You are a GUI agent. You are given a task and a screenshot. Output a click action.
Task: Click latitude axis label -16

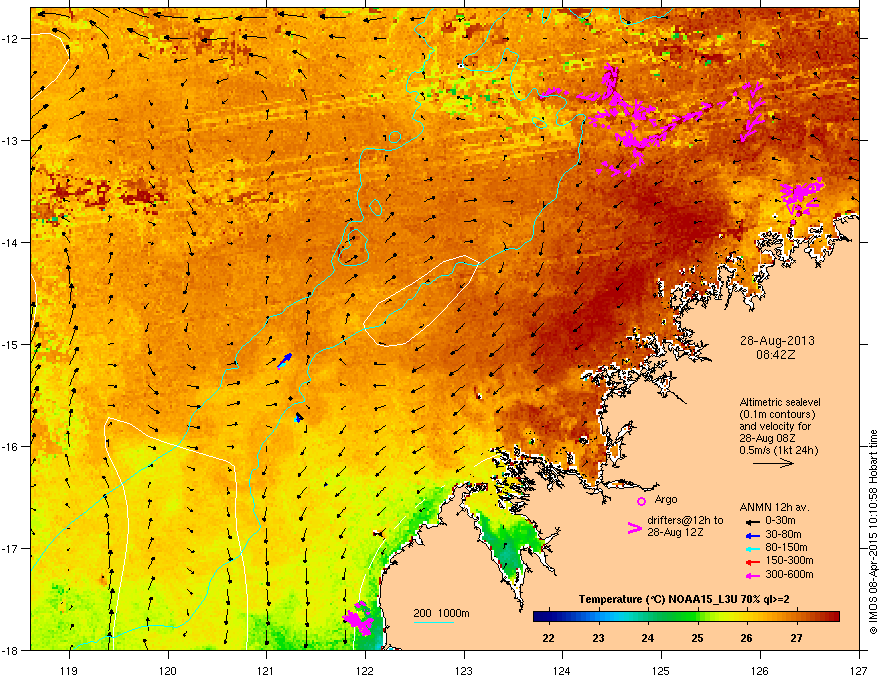click(x=10, y=447)
